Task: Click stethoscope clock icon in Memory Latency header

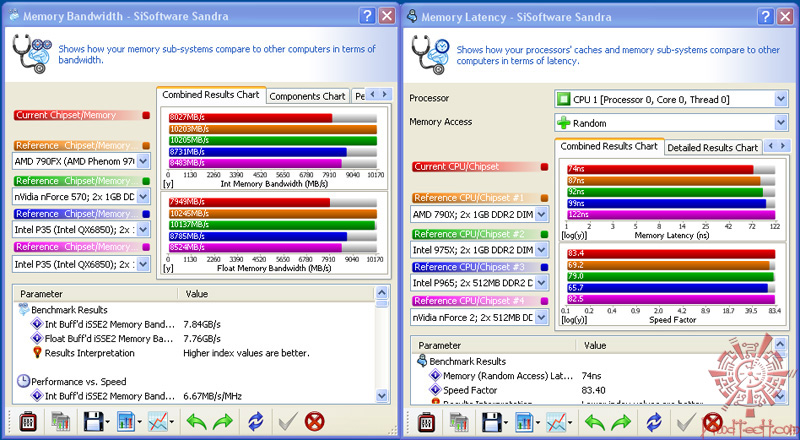Action: [431, 55]
